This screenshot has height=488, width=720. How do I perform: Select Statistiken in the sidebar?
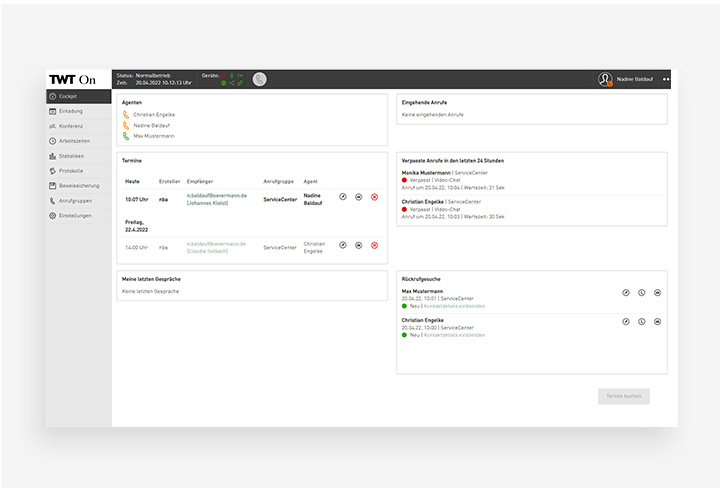(x=72, y=156)
